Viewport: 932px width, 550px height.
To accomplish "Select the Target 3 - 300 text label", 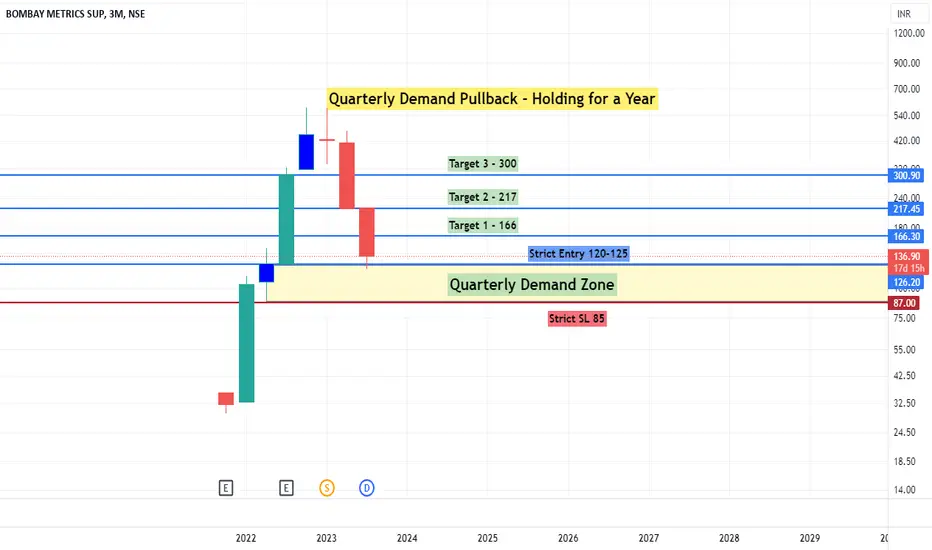I will point(483,163).
